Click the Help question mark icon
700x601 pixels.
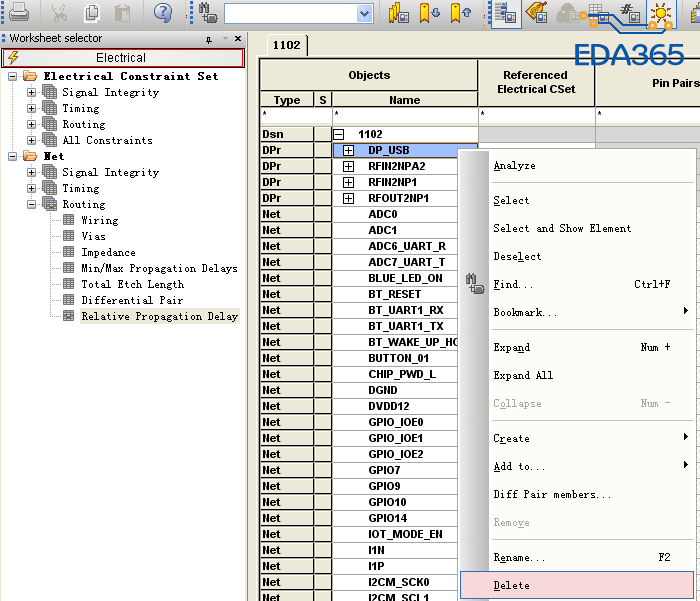pos(162,13)
